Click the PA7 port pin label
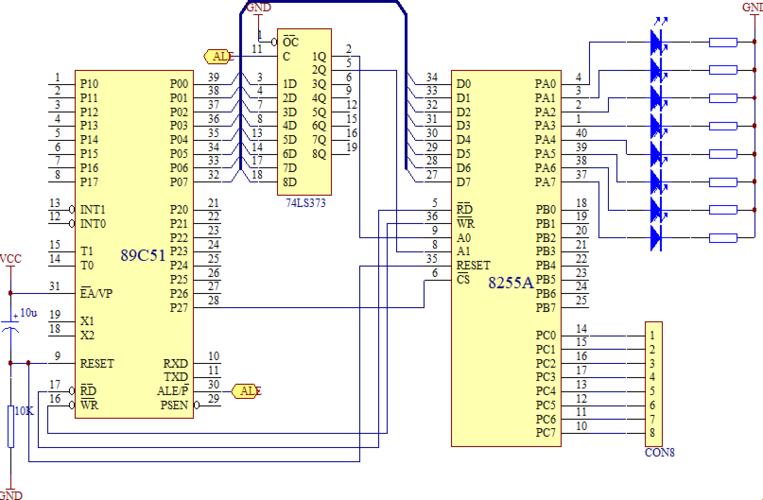 click(x=545, y=182)
